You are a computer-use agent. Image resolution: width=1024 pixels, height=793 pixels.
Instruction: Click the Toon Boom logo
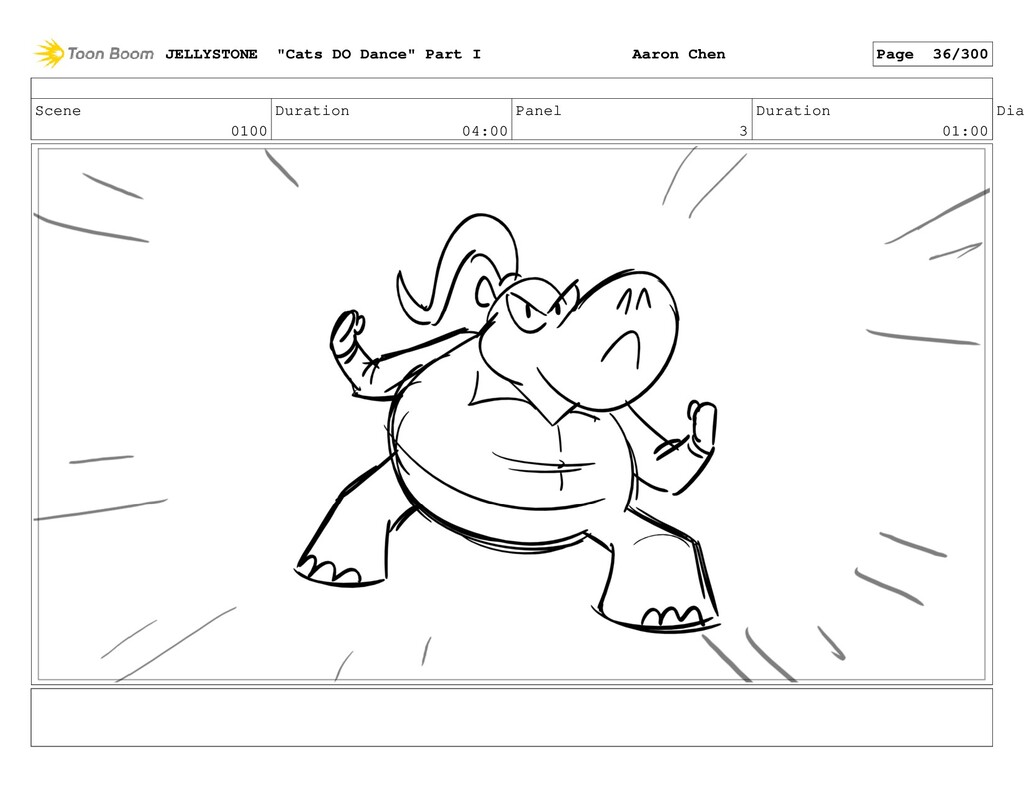click(93, 54)
